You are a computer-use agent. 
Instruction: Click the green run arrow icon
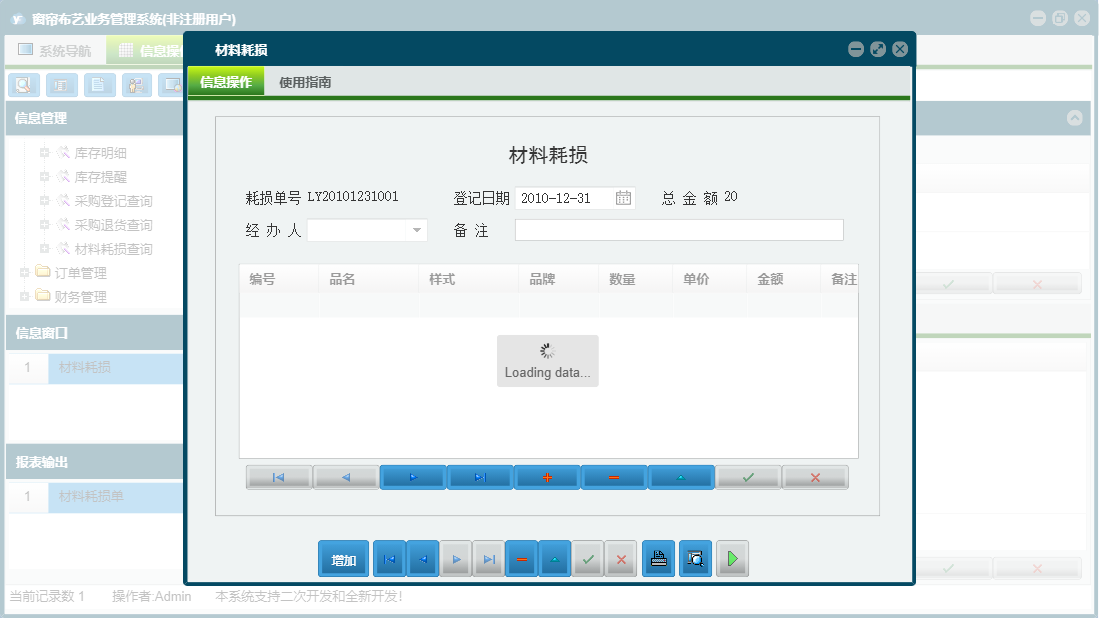[x=732, y=558]
